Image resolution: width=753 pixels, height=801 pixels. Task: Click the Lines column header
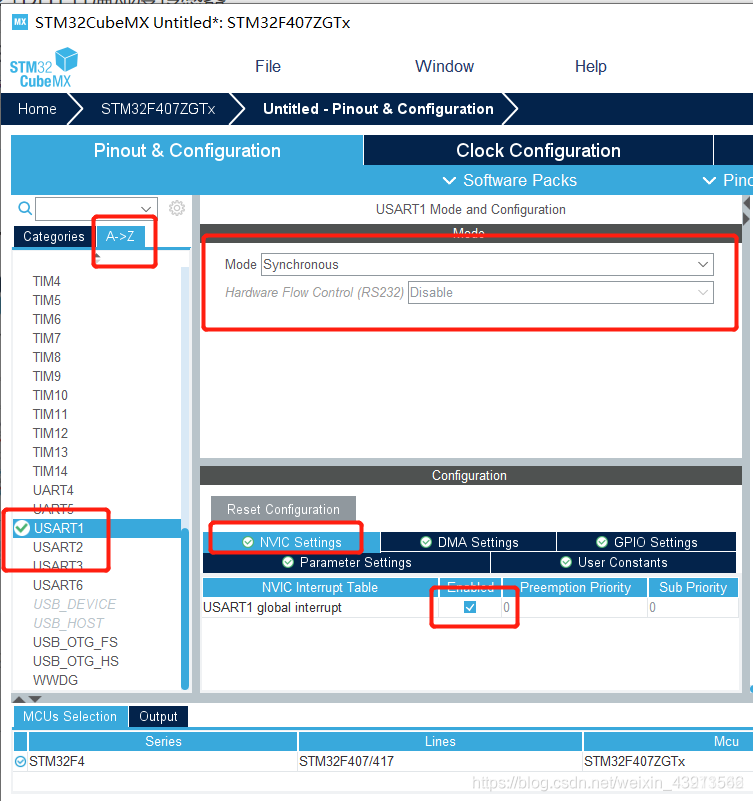coord(440,741)
